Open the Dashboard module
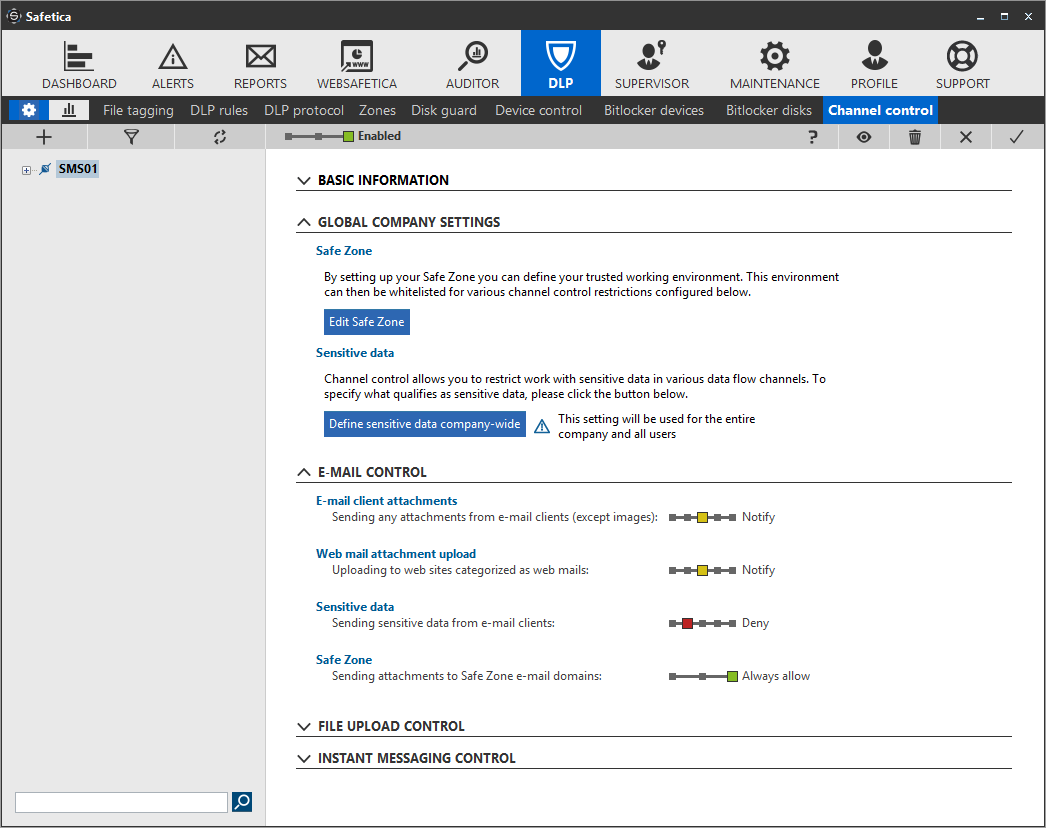 coord(79,65)
